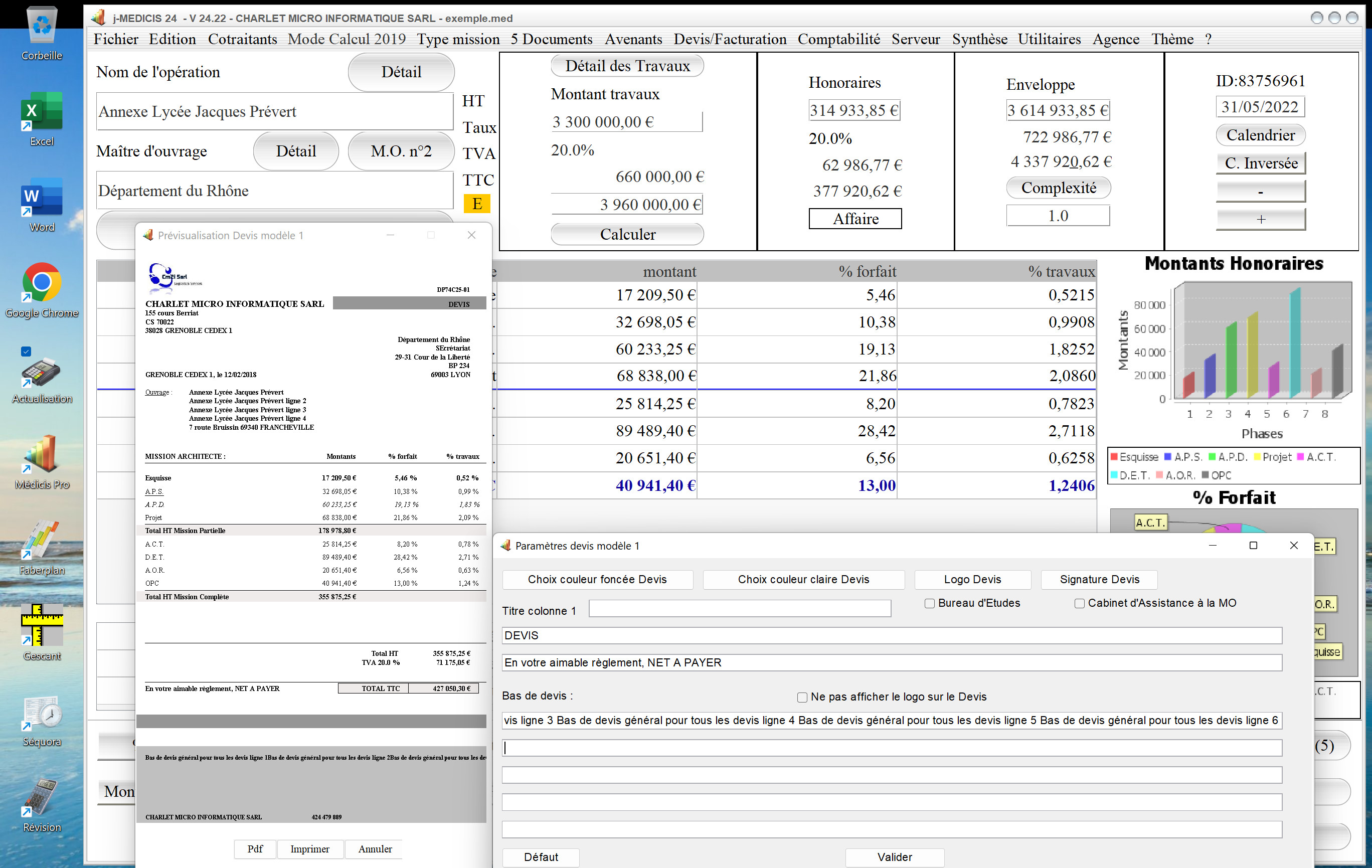Click Annuler in the preview window

(374, 849)
